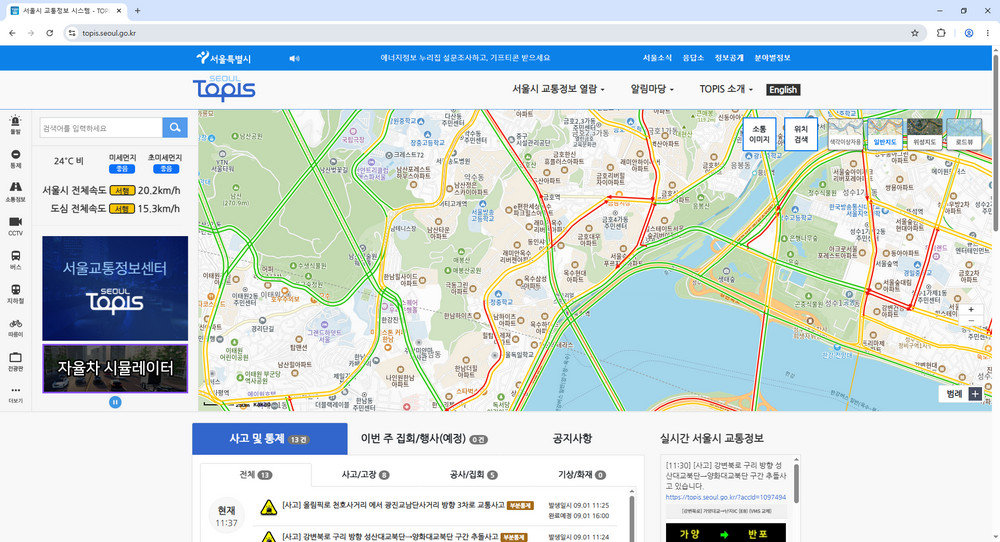Select the 사고 및 통제 tab

pyautogui.click(x=270, y=439)
